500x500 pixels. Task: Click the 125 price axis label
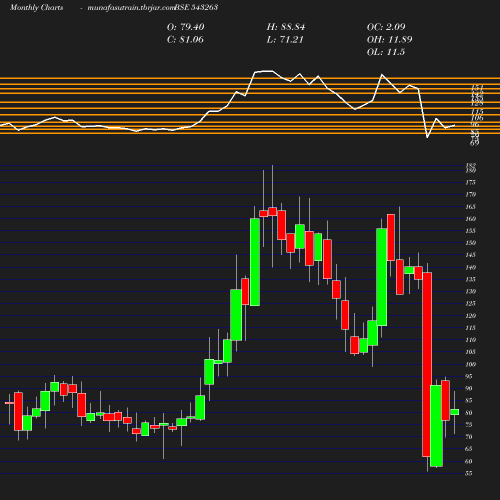(471, 303)
